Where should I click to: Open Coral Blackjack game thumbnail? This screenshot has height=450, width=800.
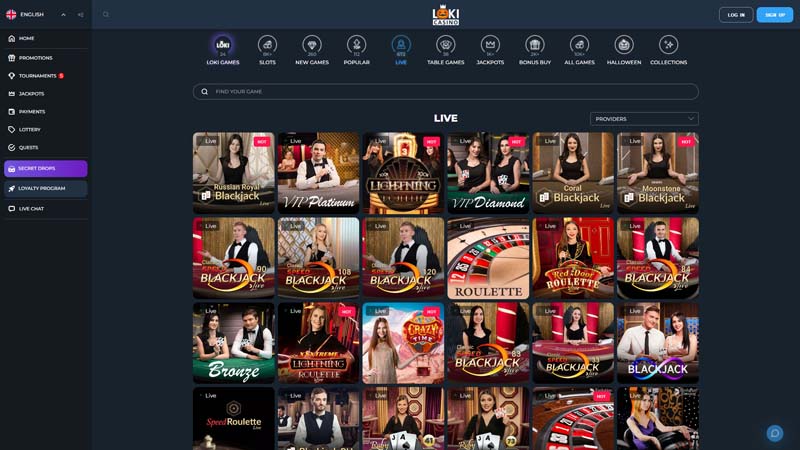[x=573, y=173]
